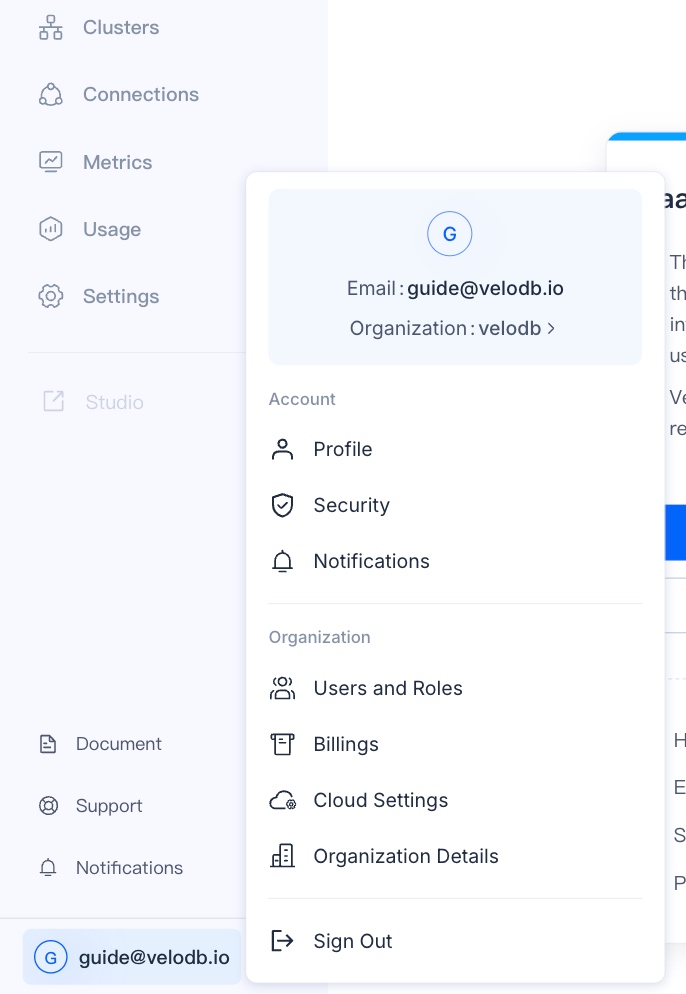Click the Billings receipt icon
686x994 pixels.
pos(283,744)
